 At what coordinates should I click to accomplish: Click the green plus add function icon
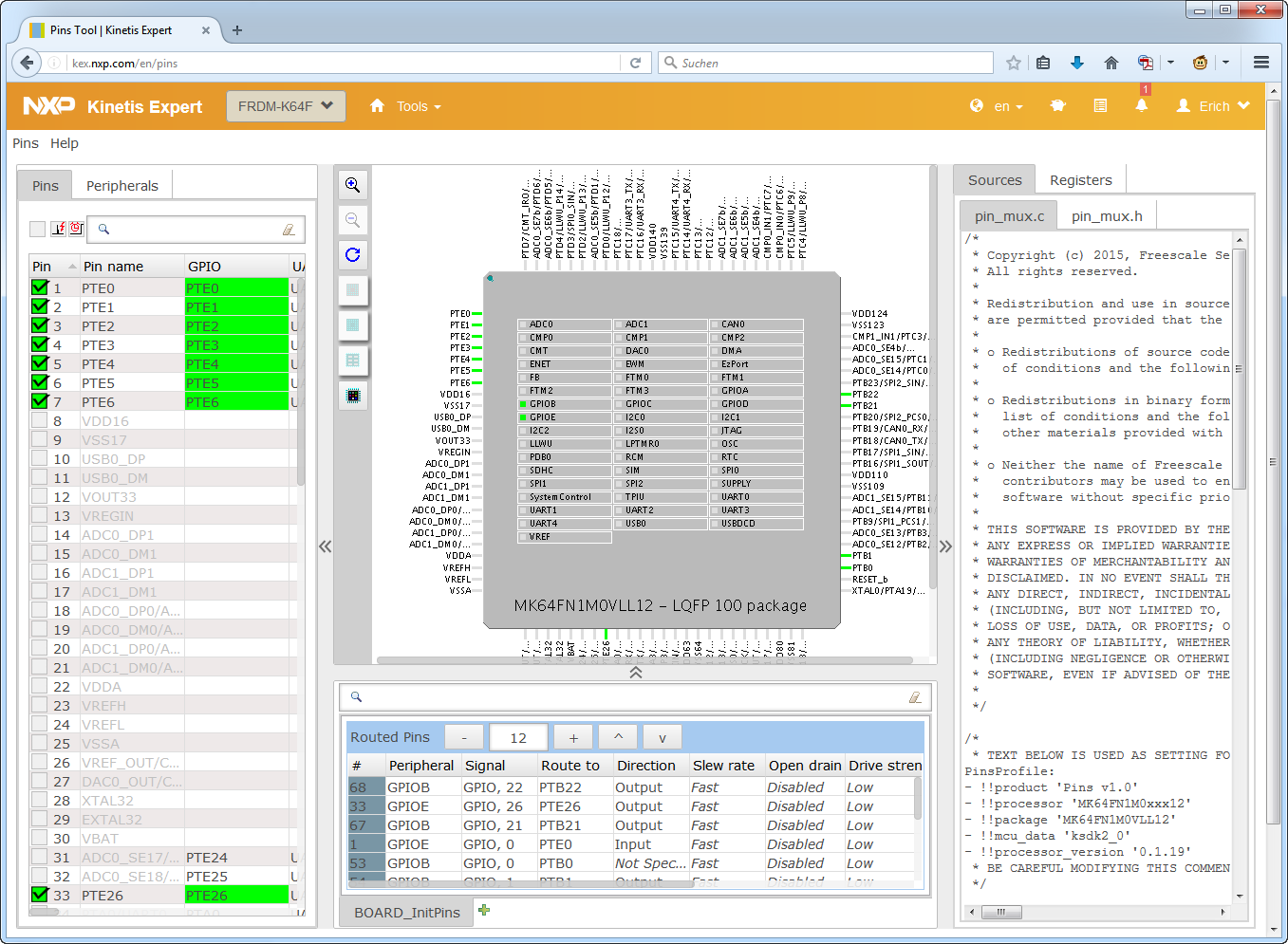coord(484,911)
